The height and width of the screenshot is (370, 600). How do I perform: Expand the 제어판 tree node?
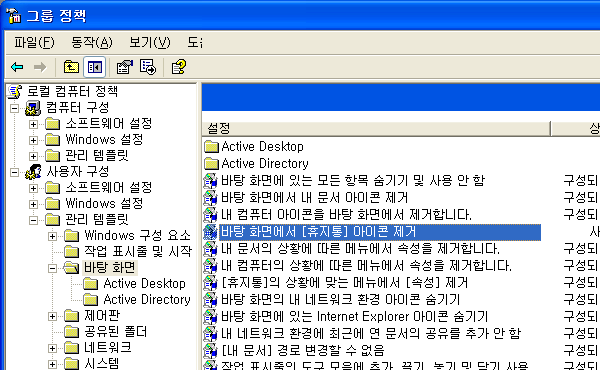pyautogui.click(x=52, y=316)
